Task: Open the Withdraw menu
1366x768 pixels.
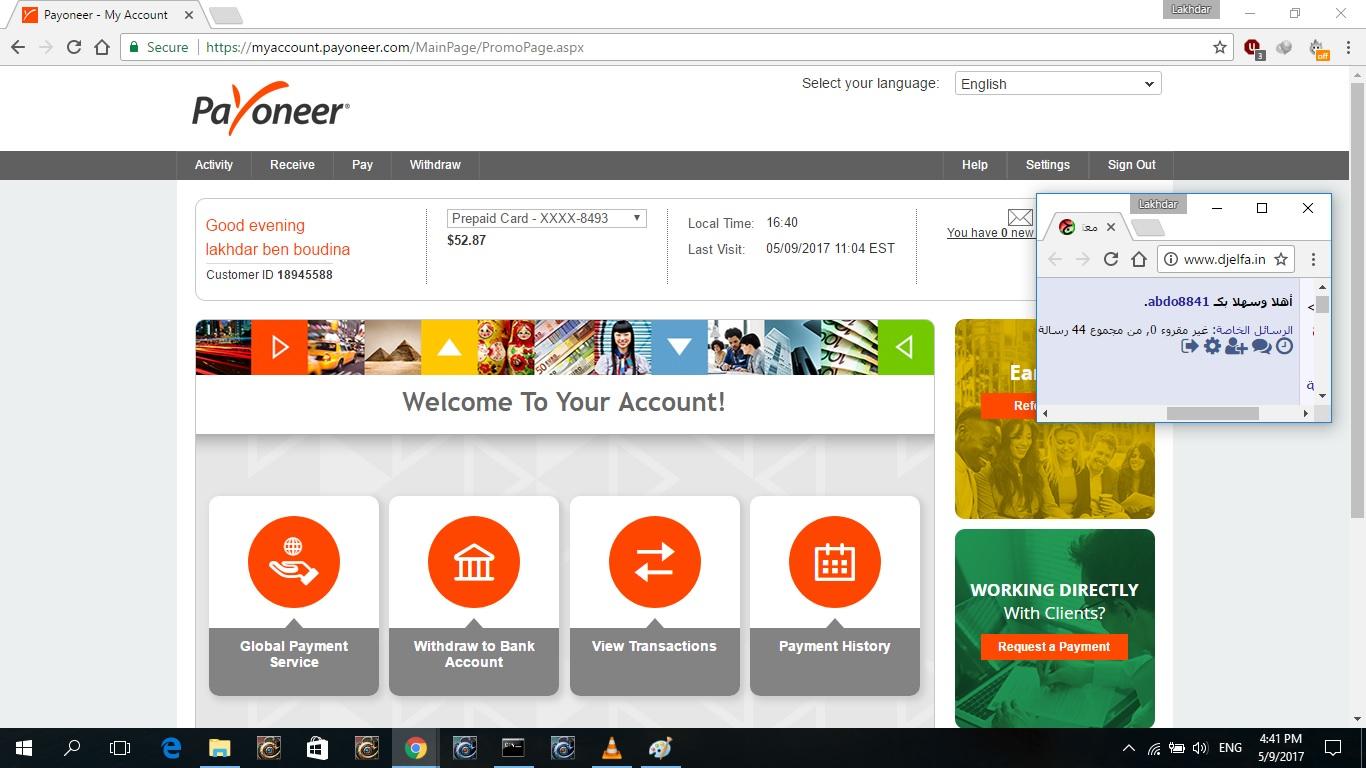Action: coord(435,165)
